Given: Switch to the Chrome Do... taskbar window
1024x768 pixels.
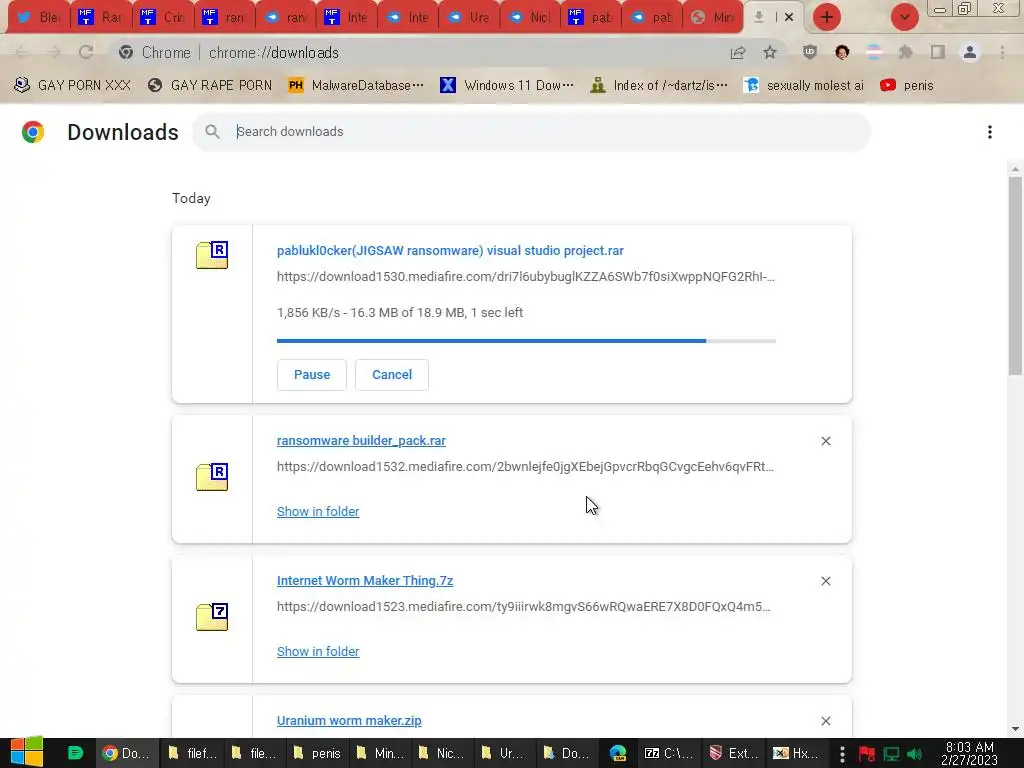Looking at the screenshot, I should pyautogui.click(x=127, y=753).
